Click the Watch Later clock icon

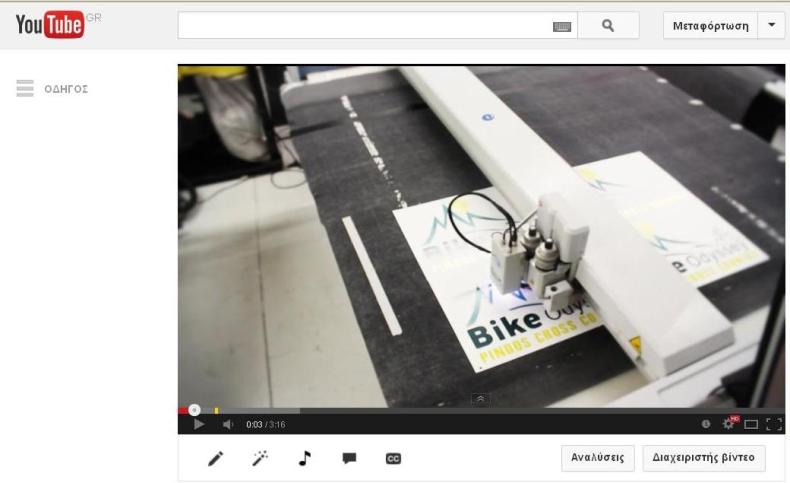[706, 424]
